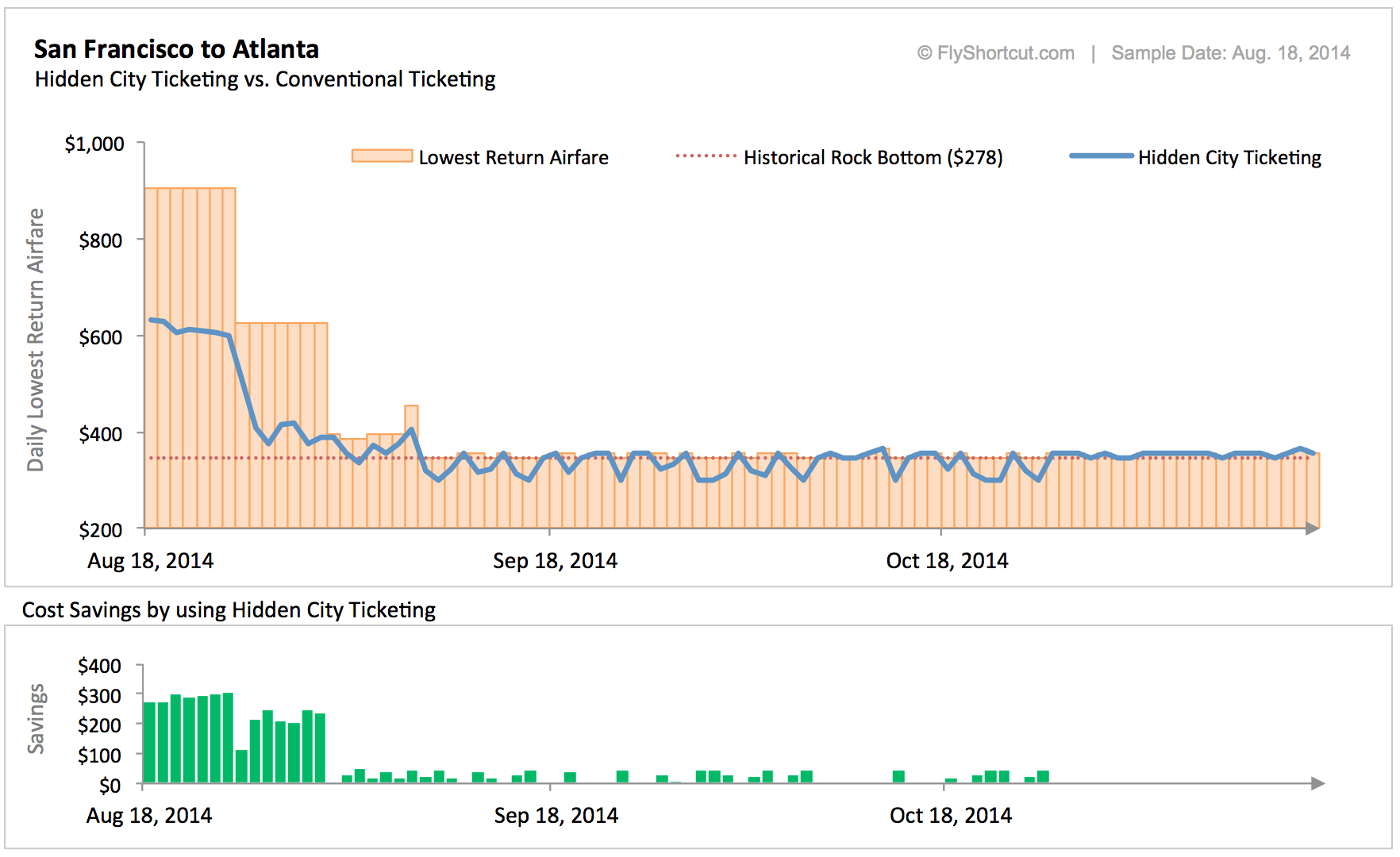Click the arrowhead ending the savings chart x-axis

click(1317, 784)
